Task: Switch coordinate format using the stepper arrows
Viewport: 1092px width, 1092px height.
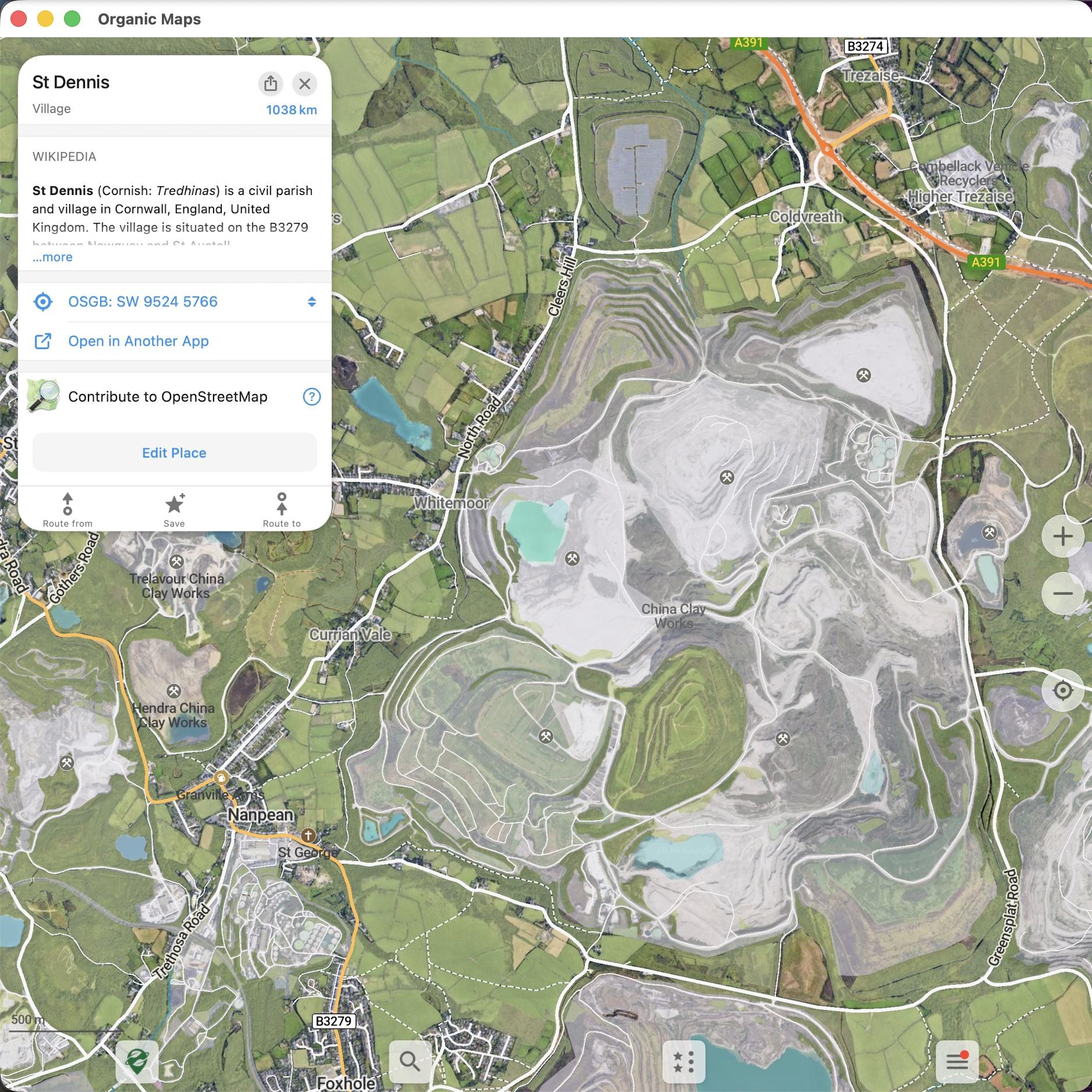Action: (x=312, y=302)
